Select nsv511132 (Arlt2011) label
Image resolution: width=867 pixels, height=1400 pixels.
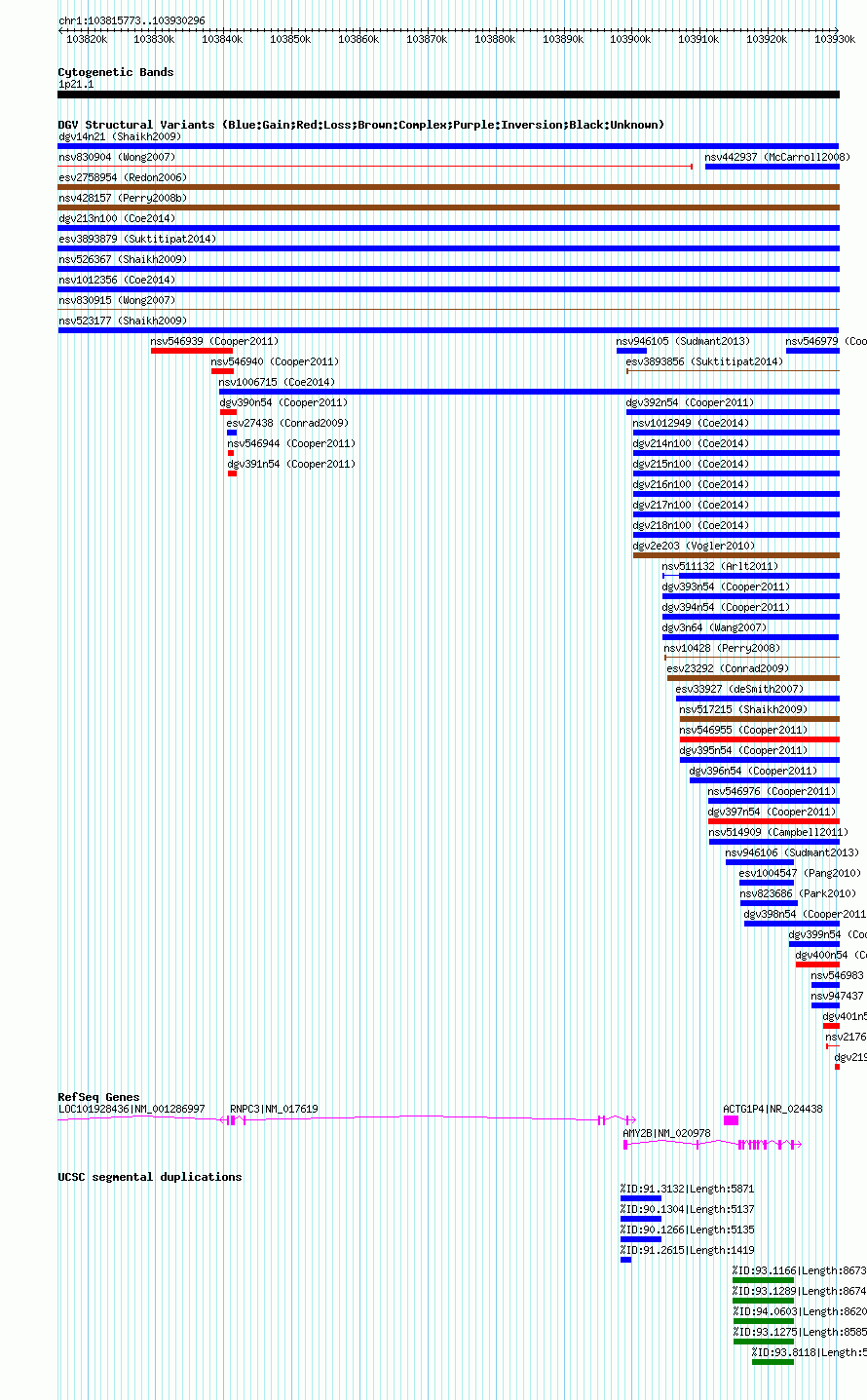(x=721, y=566)
